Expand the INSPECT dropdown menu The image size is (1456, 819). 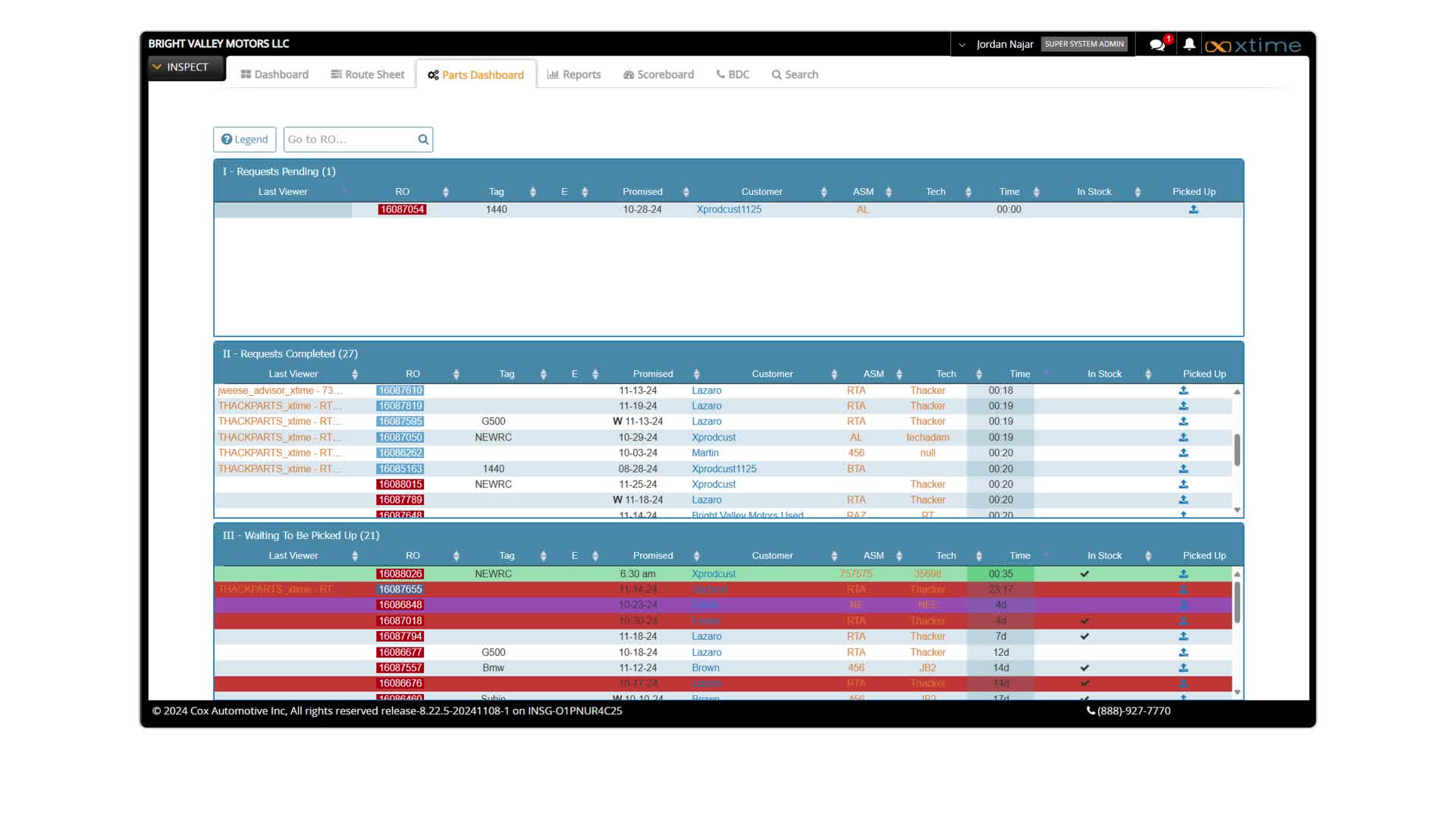180,67
